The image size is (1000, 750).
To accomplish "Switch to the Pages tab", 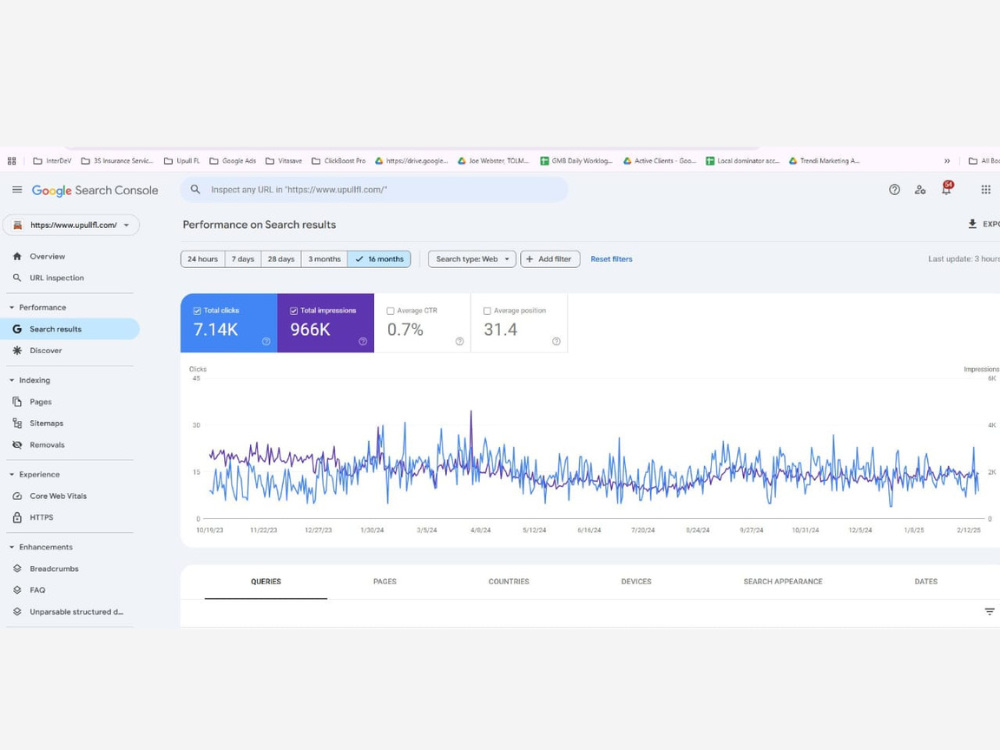I will click(385, 582).
